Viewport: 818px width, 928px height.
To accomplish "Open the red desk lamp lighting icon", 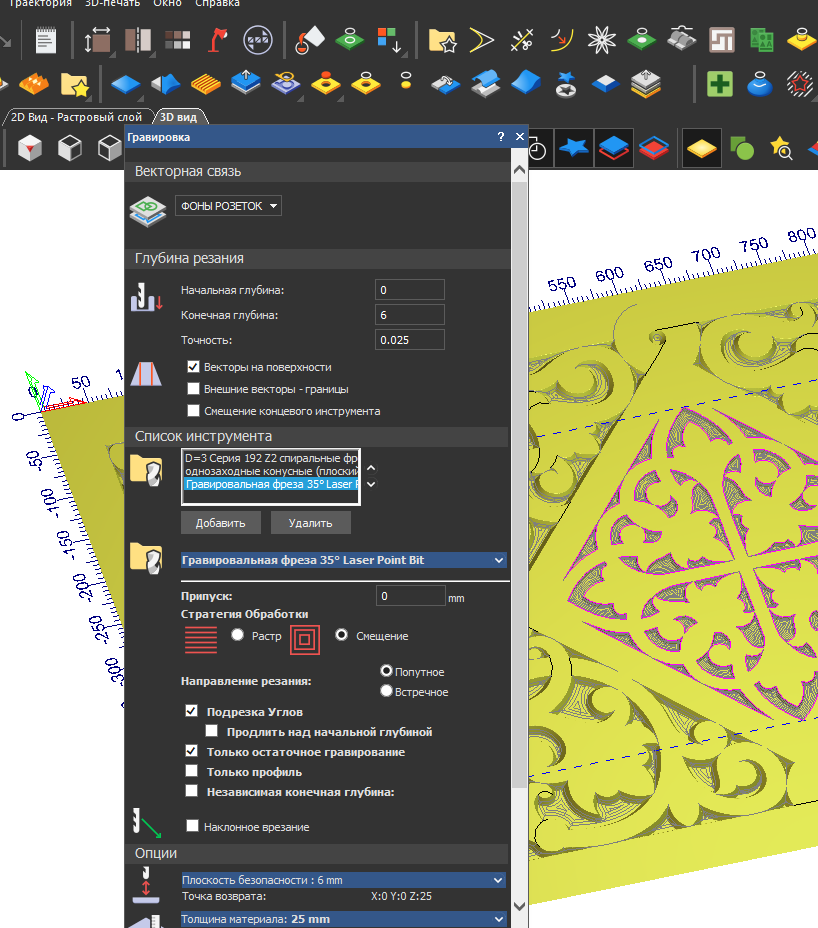I will 217,40.
